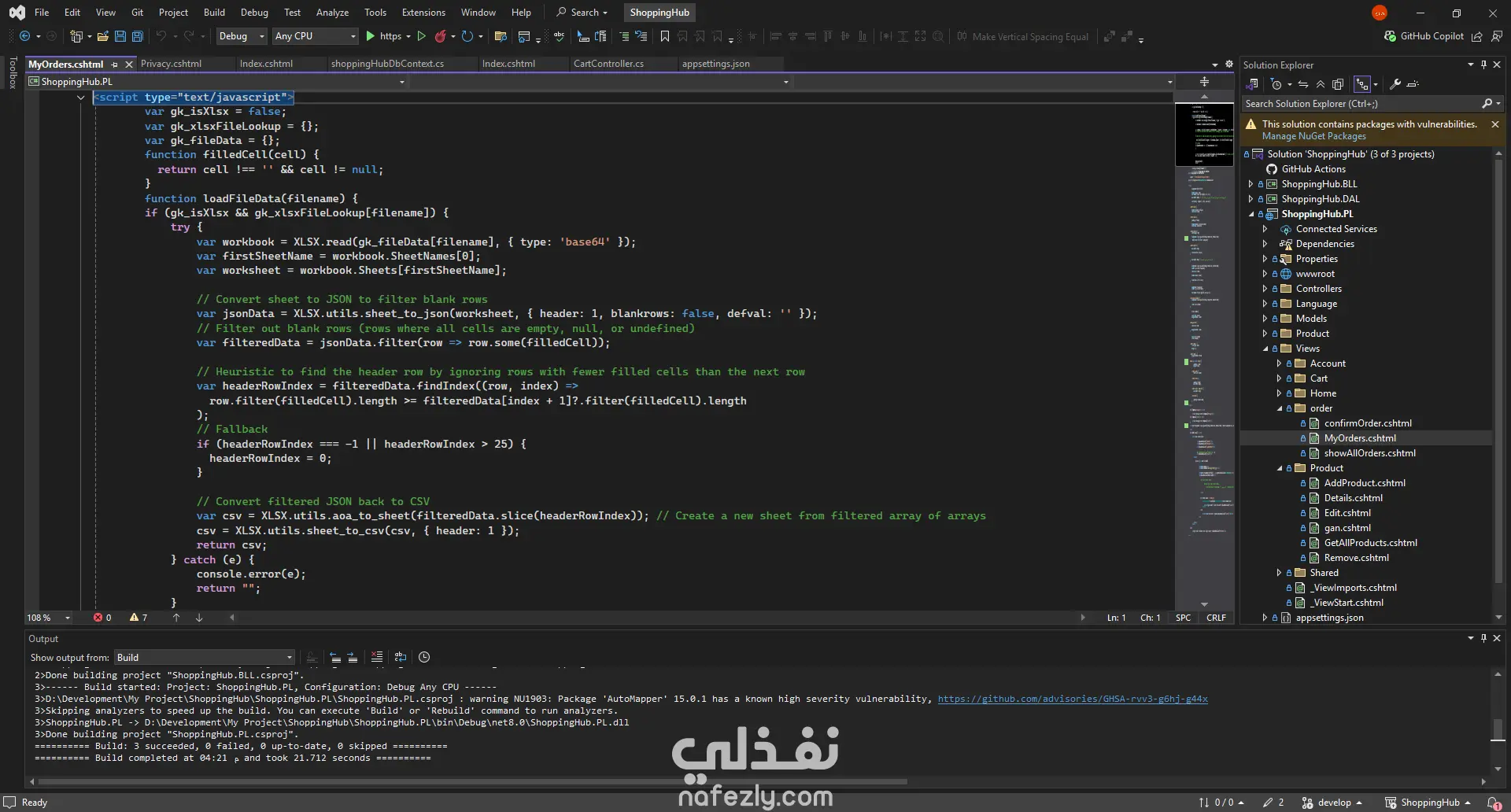1511x812 pixels.
Task: Open the Show output from Build dropdown
Action: (205, 657)
